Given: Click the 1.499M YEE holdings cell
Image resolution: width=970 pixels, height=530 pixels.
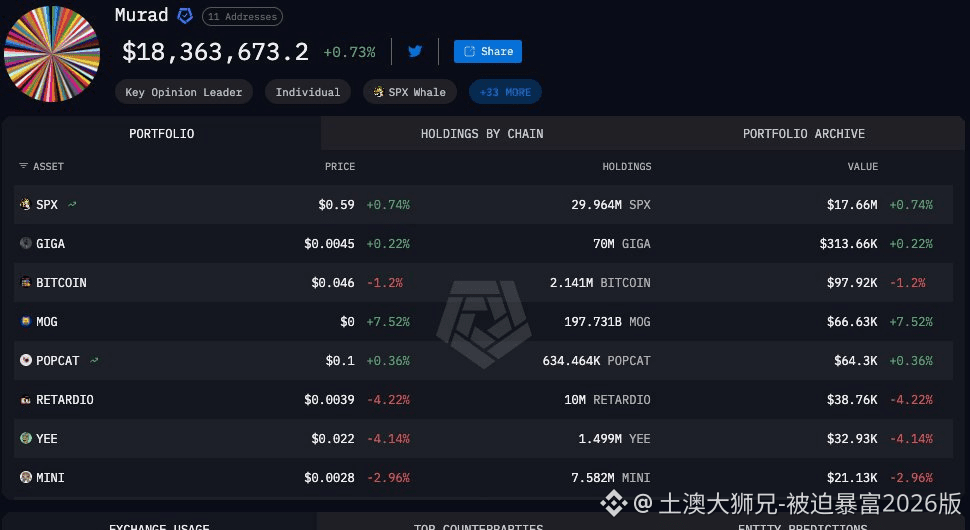Looking at the screenshot, I should coord(614,438).
